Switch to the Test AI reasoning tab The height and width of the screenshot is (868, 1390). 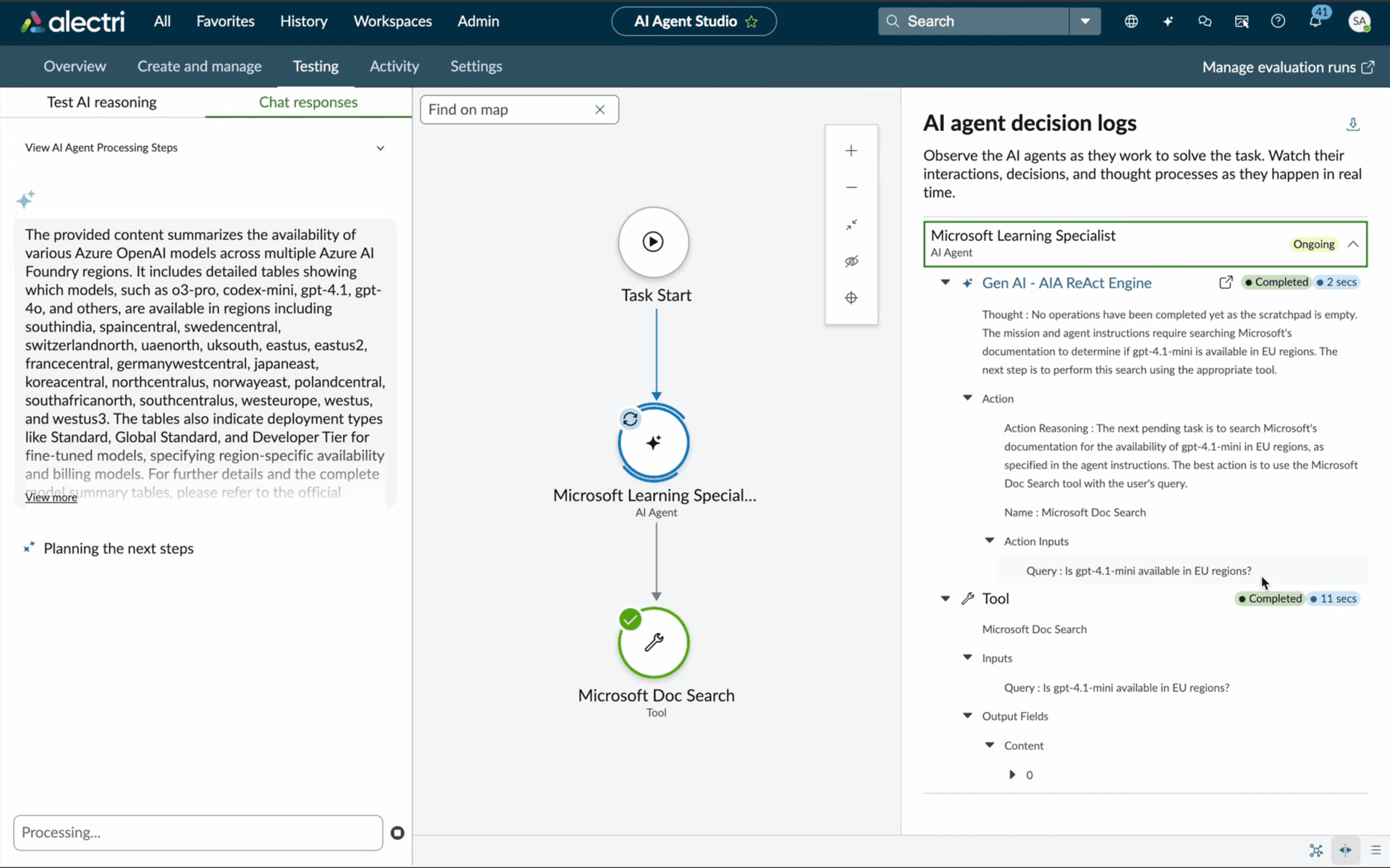(x=101, y=102)
